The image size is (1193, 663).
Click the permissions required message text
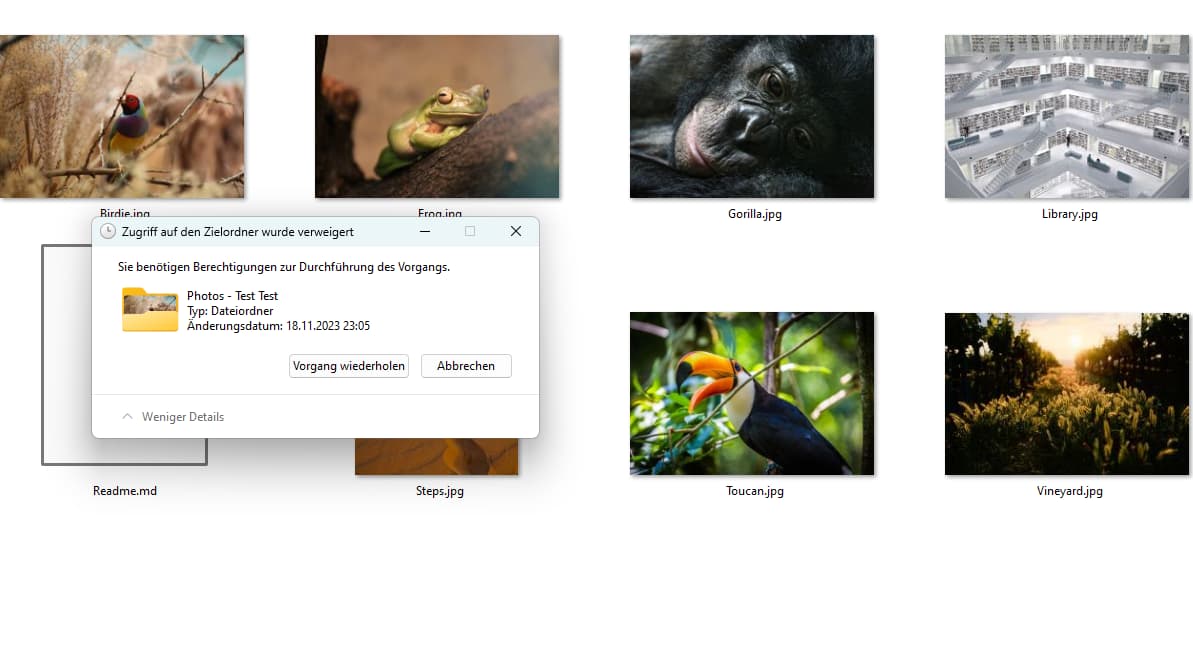pyautogui.click(x=284, y=267)
